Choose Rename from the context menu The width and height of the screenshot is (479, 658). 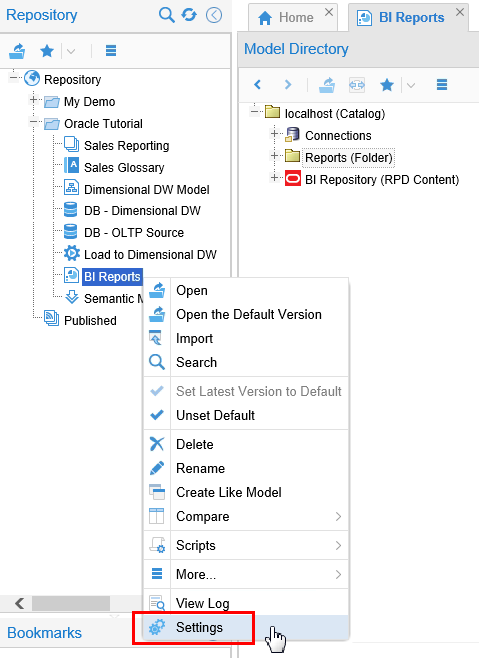(x=246, y=468)
